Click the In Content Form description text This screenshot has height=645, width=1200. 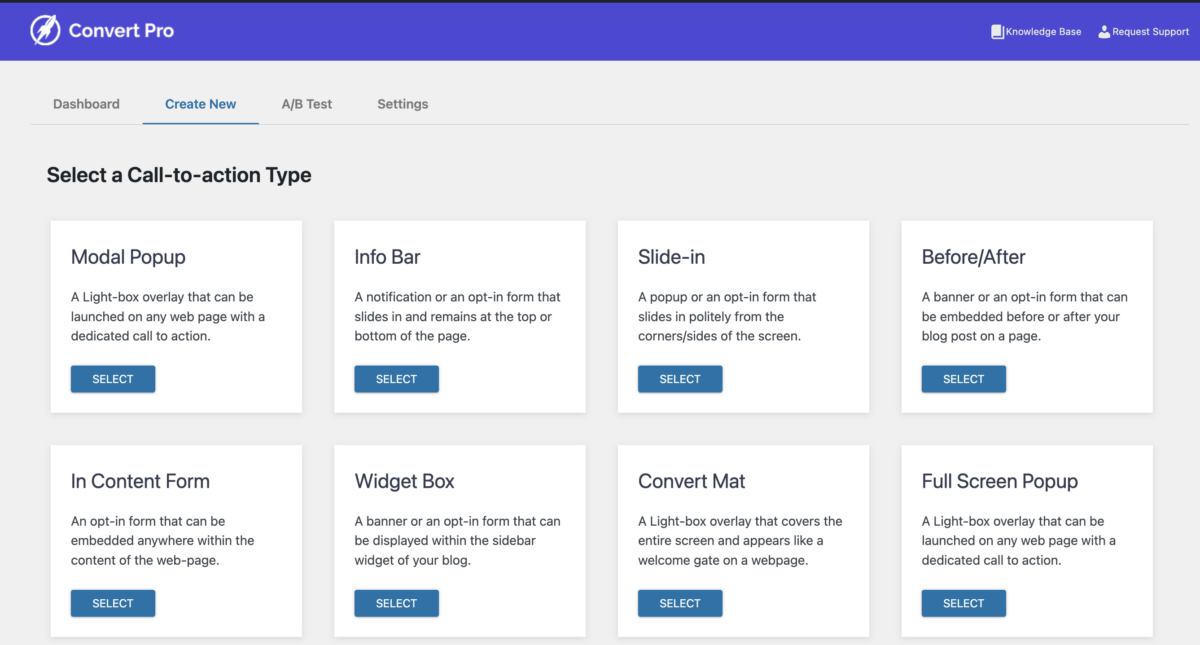[x=163, y=540]
